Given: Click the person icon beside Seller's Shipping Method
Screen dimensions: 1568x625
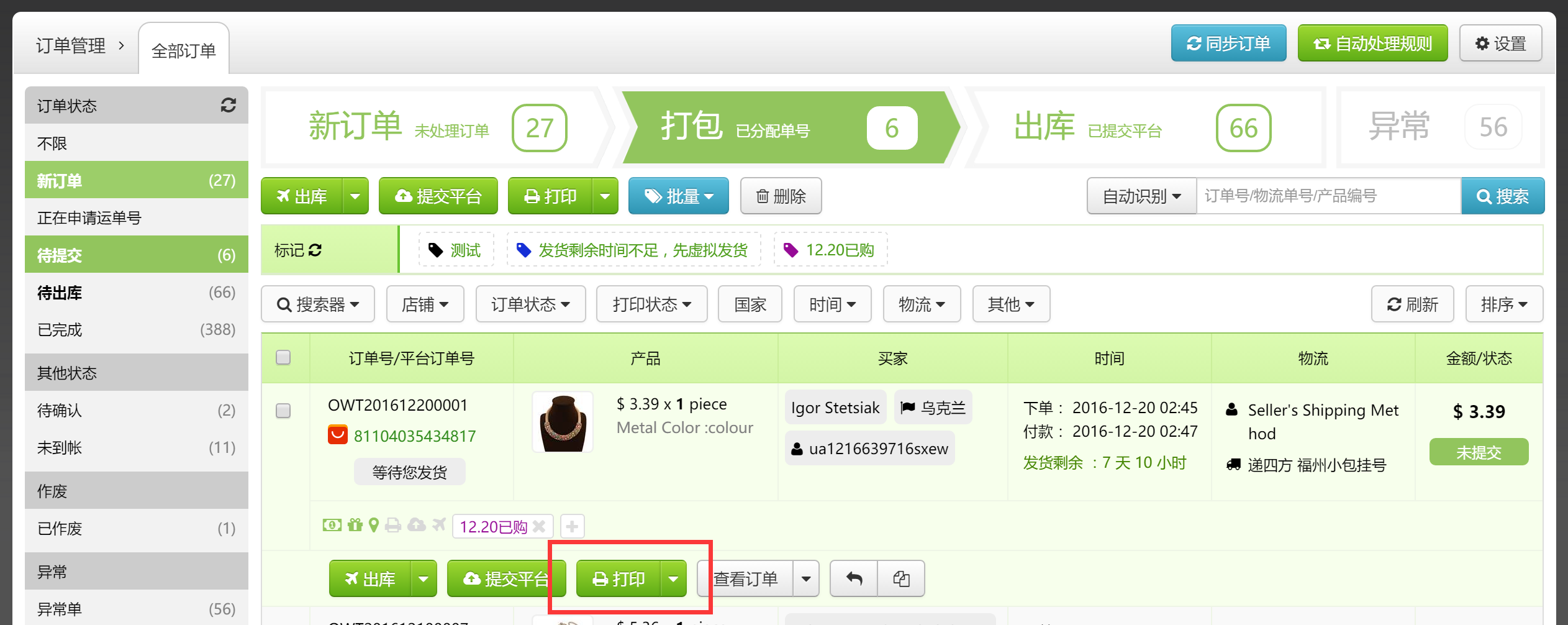Looking at the screenshot, I should tap(1231, 410).
